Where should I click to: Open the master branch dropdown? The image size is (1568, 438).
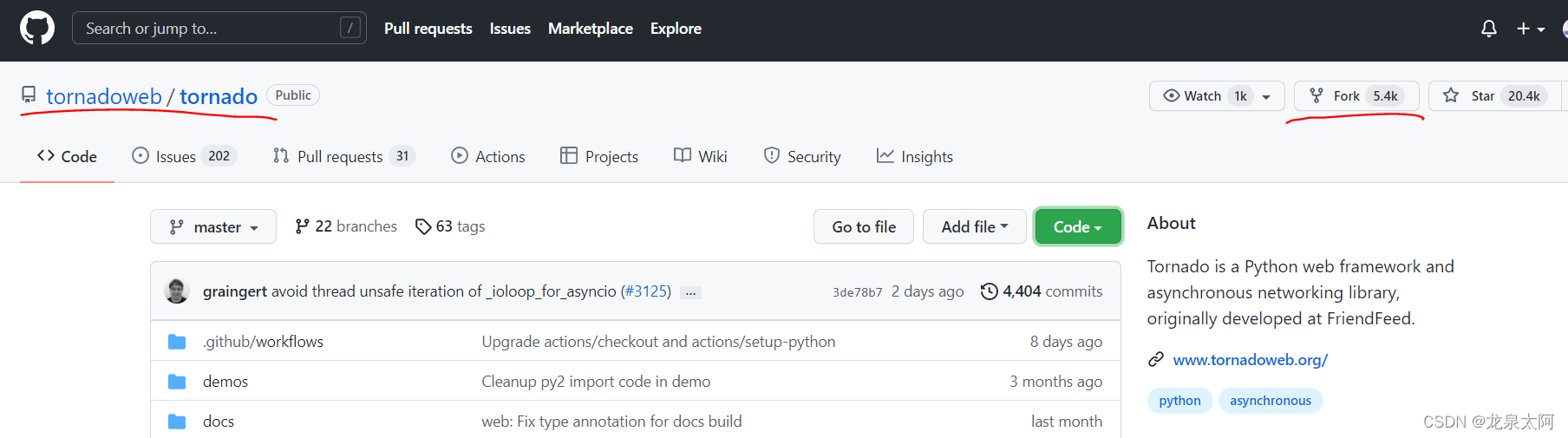tap(213, 227)
